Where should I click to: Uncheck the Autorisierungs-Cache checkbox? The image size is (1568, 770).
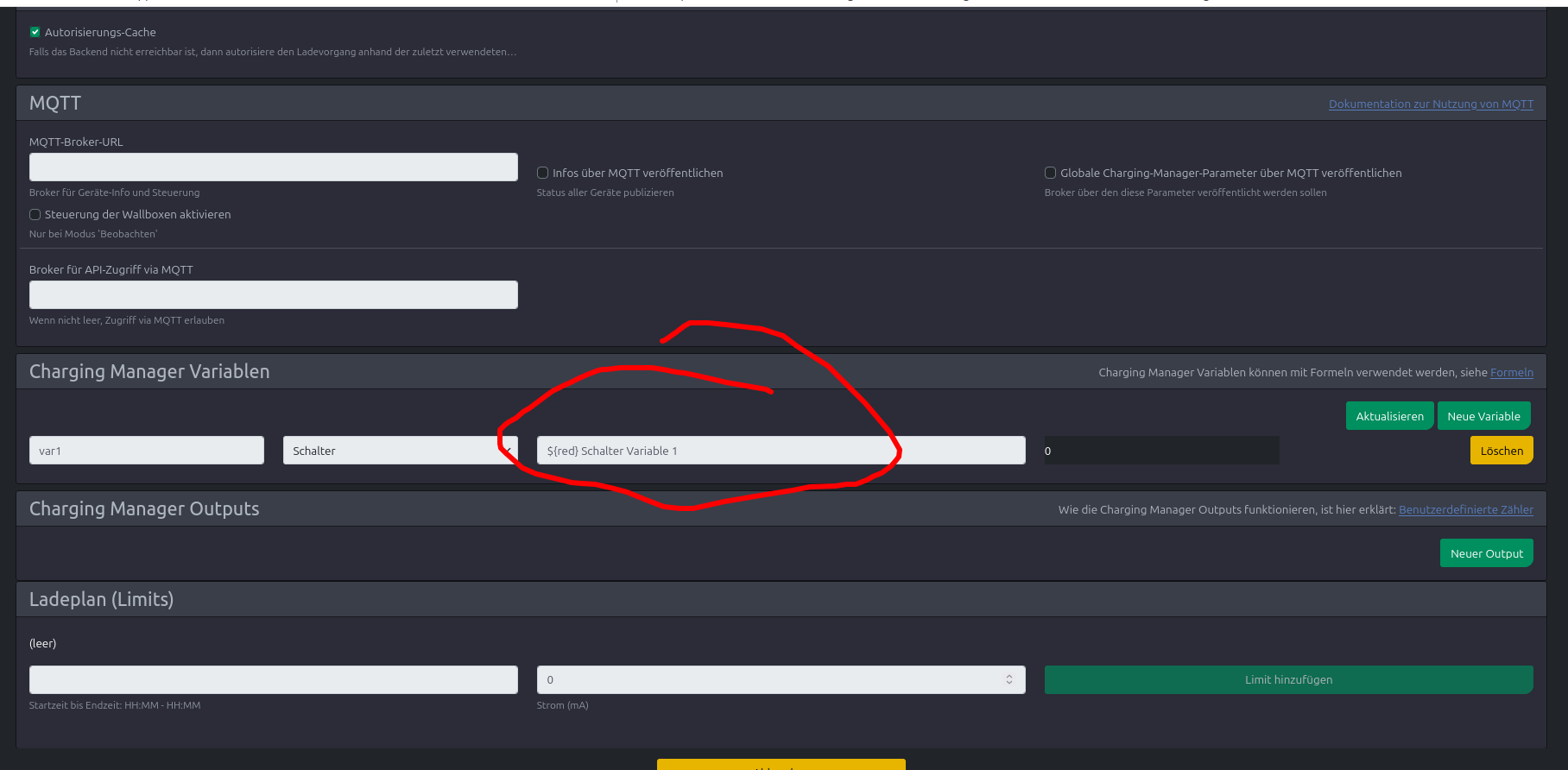click(x=35, y=32)
